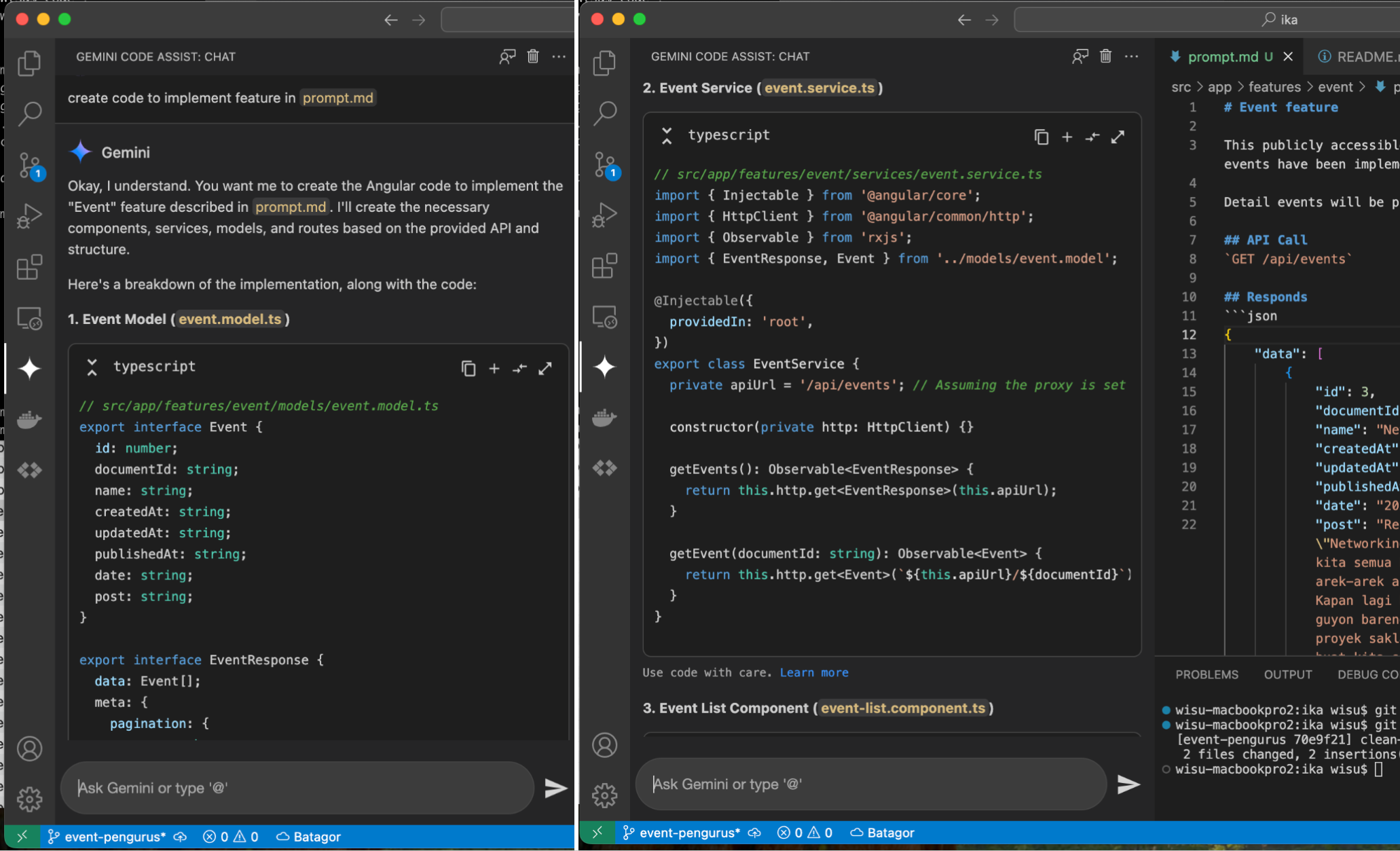Show errors and warnings in left status bar
This screenshot has width=1400, height=851.
point(231,837)
